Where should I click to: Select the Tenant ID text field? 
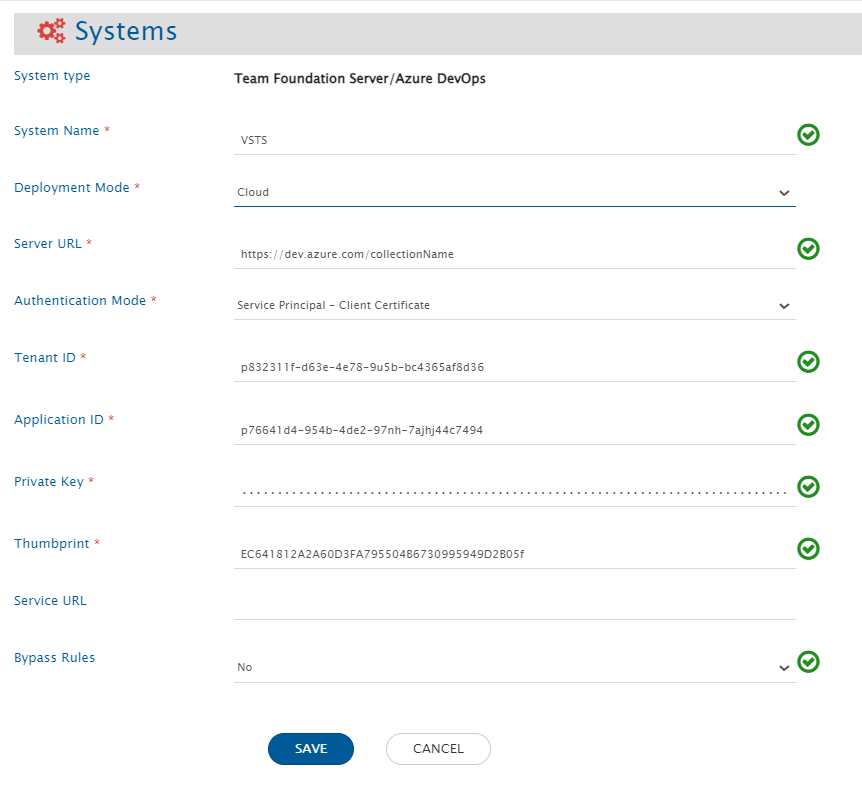tap(514, 367)
